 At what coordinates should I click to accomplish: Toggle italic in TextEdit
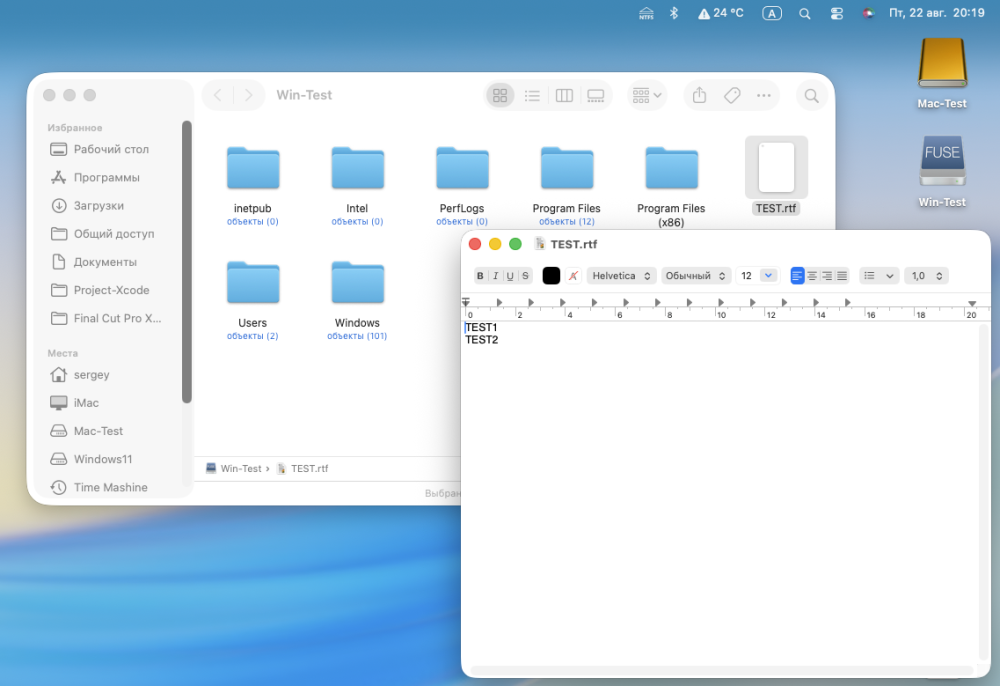[x=496, y=276]
